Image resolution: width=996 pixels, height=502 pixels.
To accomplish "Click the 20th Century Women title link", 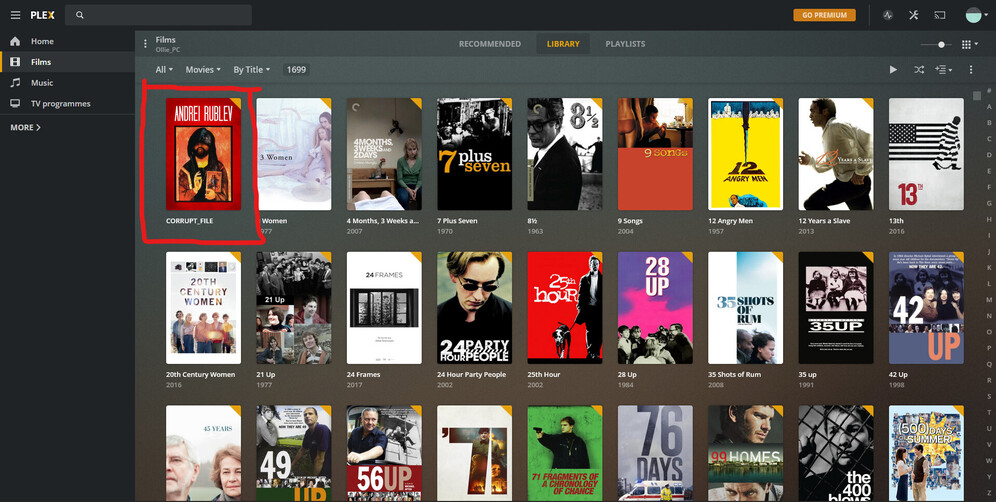I will 201,375.
